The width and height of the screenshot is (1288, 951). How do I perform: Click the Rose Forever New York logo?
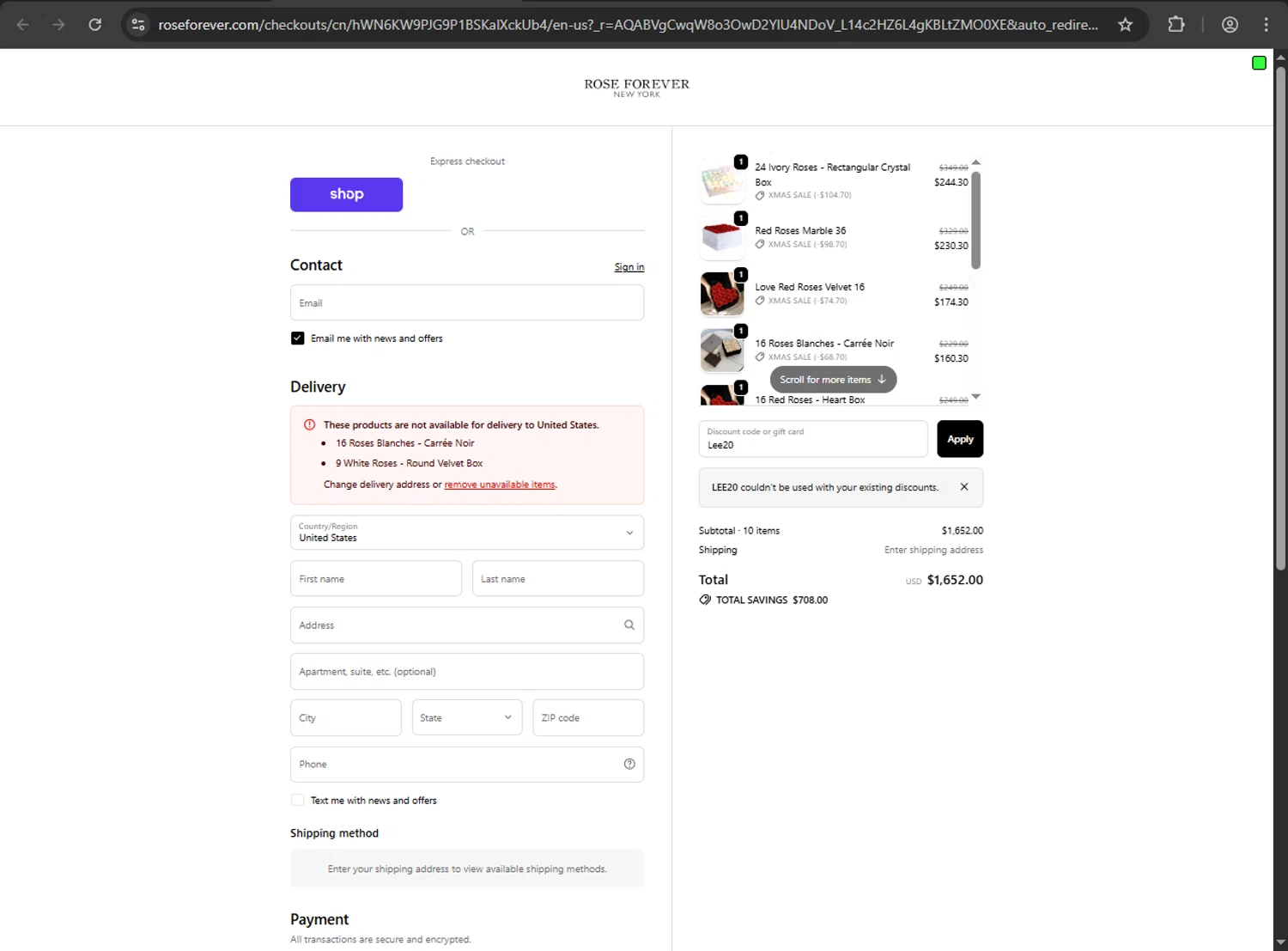pyautogui.click(x=636, y=88)
